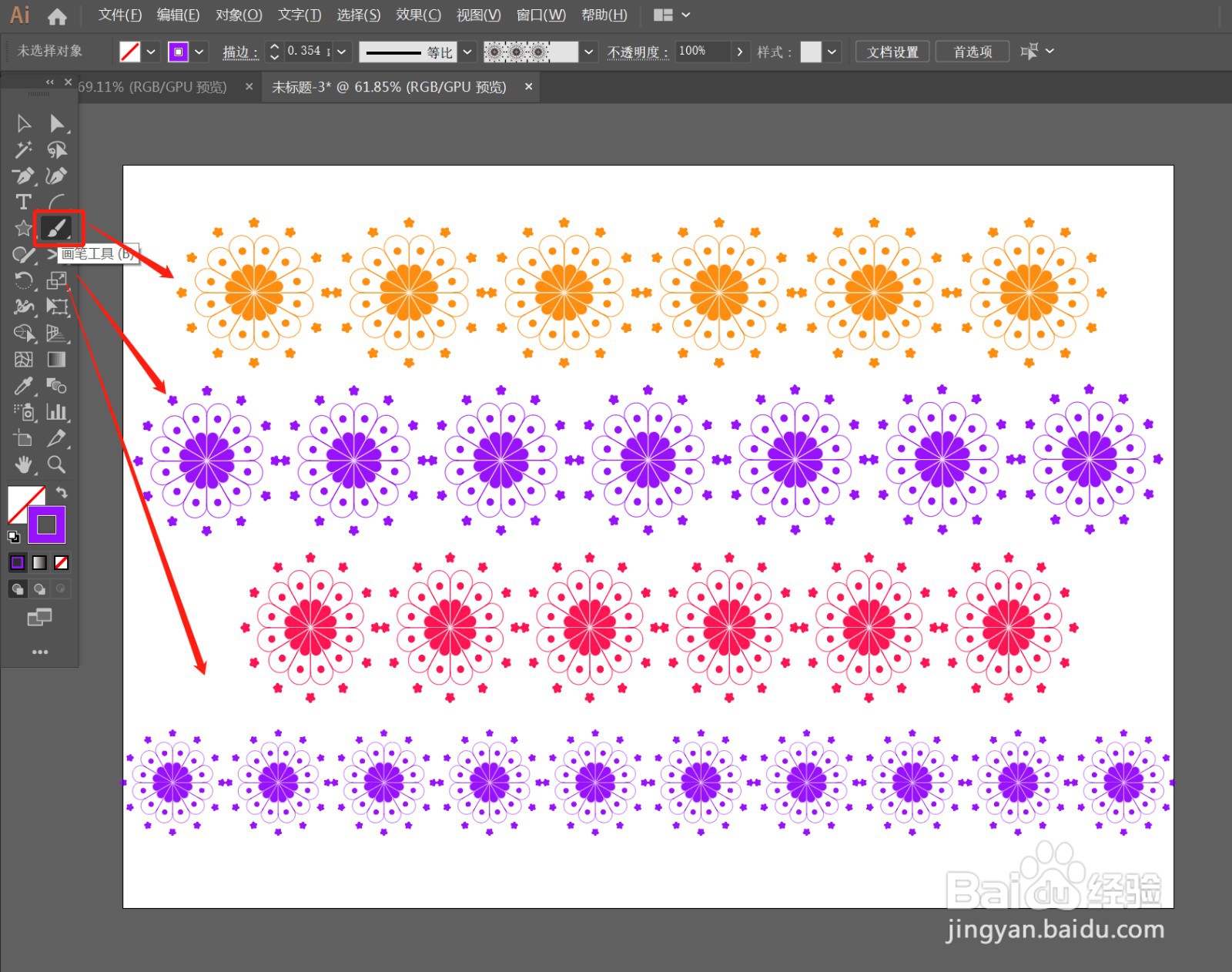Collapse the tools panel double arrows
The image size is (1232, 972).
point(50,82)
